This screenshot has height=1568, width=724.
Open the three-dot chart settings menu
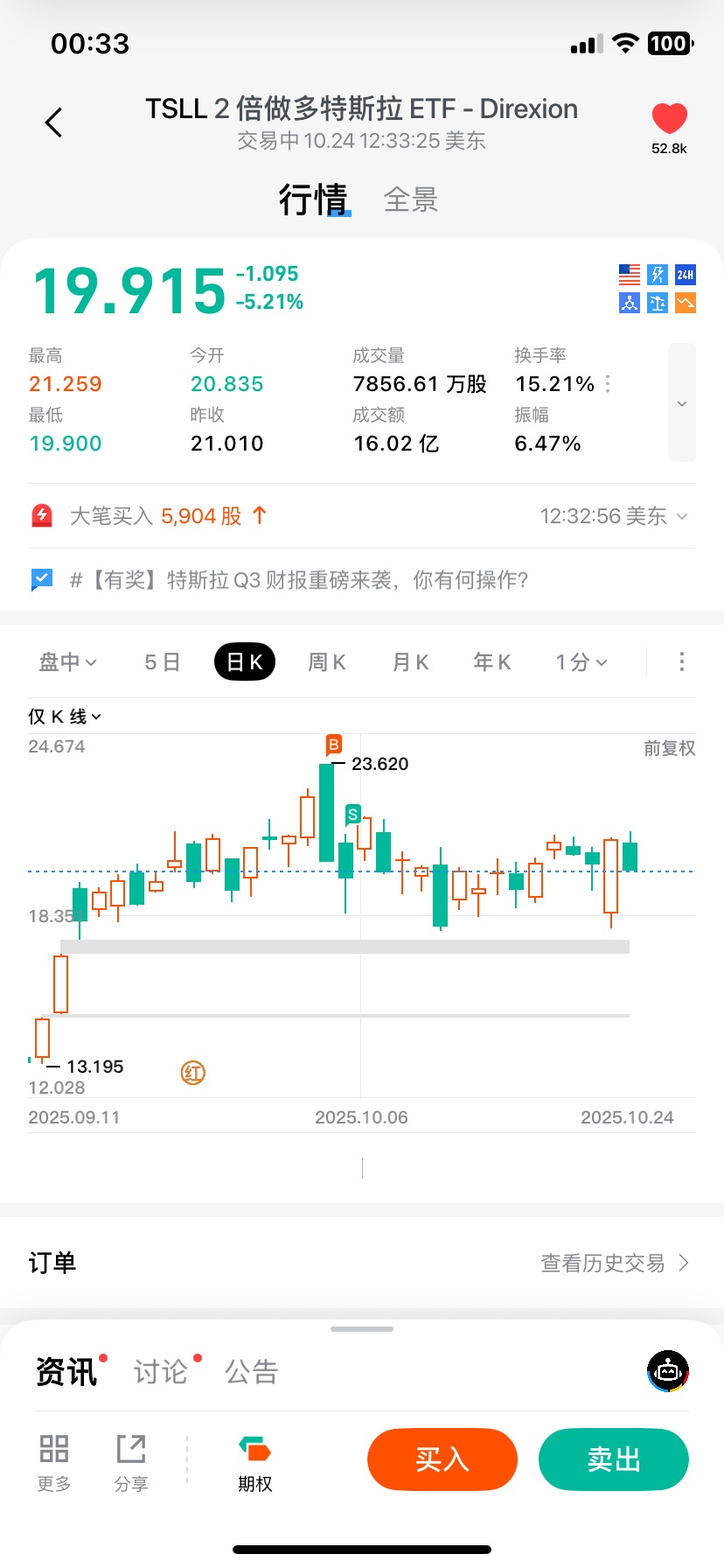click(x=681, y=662)
